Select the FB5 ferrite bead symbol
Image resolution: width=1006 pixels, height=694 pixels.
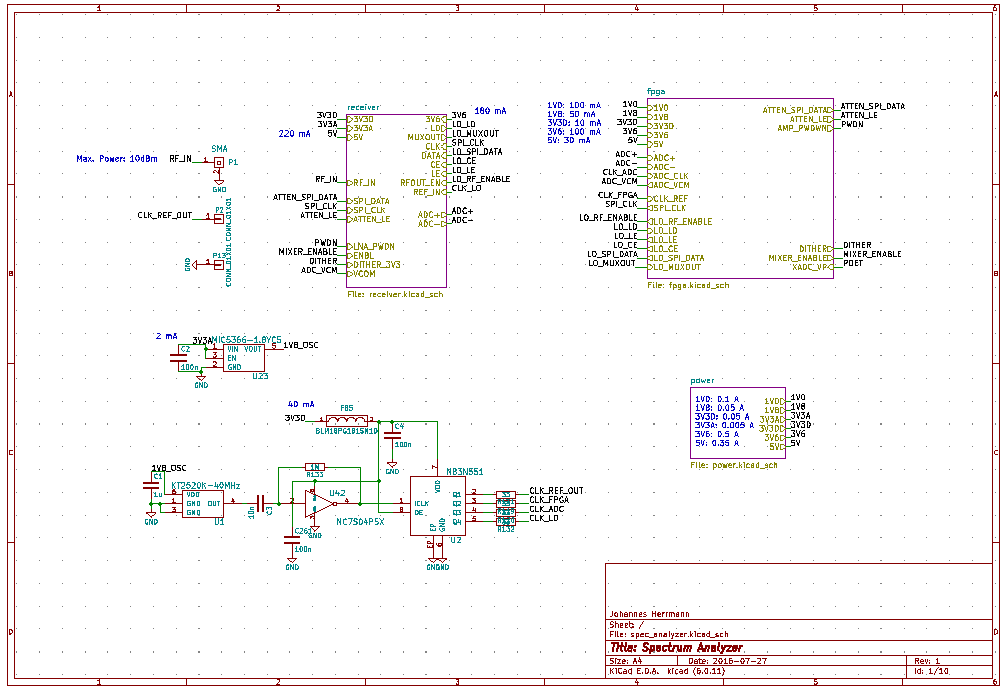click(x=347, y=421)
